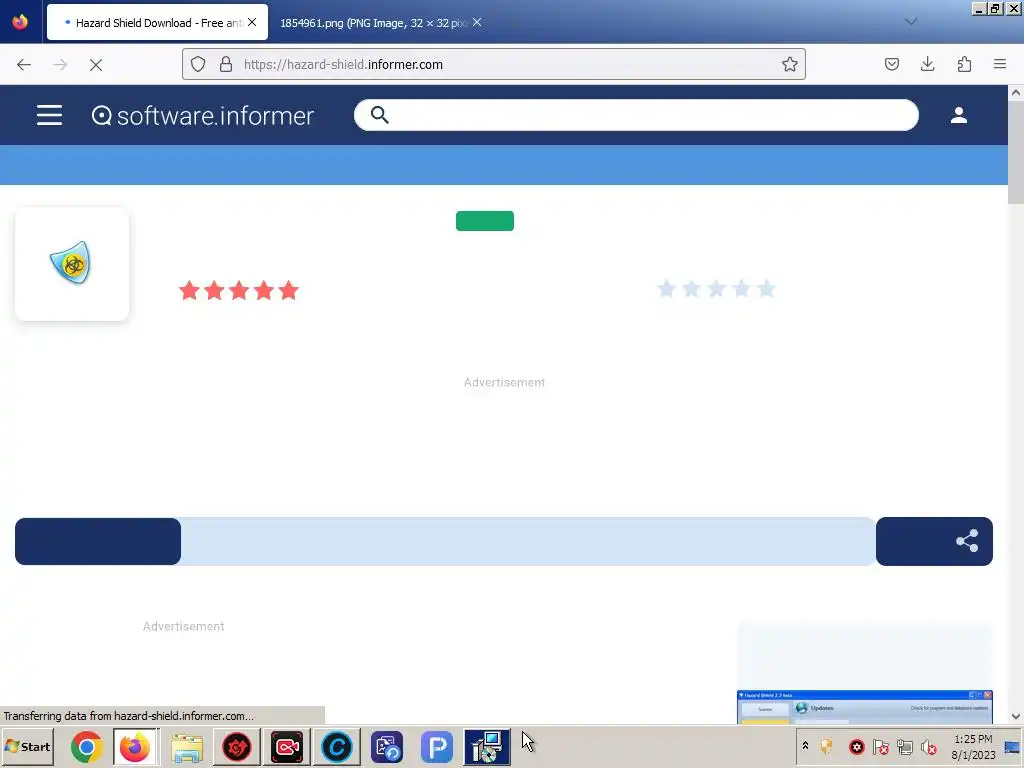
Task: Stop loading the page with the X button
Action: click(x=96, y=65)
